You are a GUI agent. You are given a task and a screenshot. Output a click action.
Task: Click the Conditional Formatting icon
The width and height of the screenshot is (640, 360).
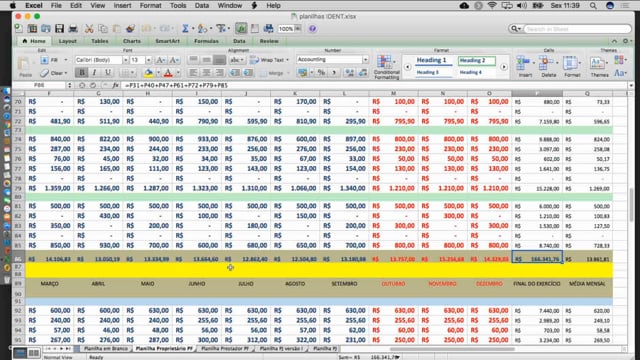click(x=386, y=67)
